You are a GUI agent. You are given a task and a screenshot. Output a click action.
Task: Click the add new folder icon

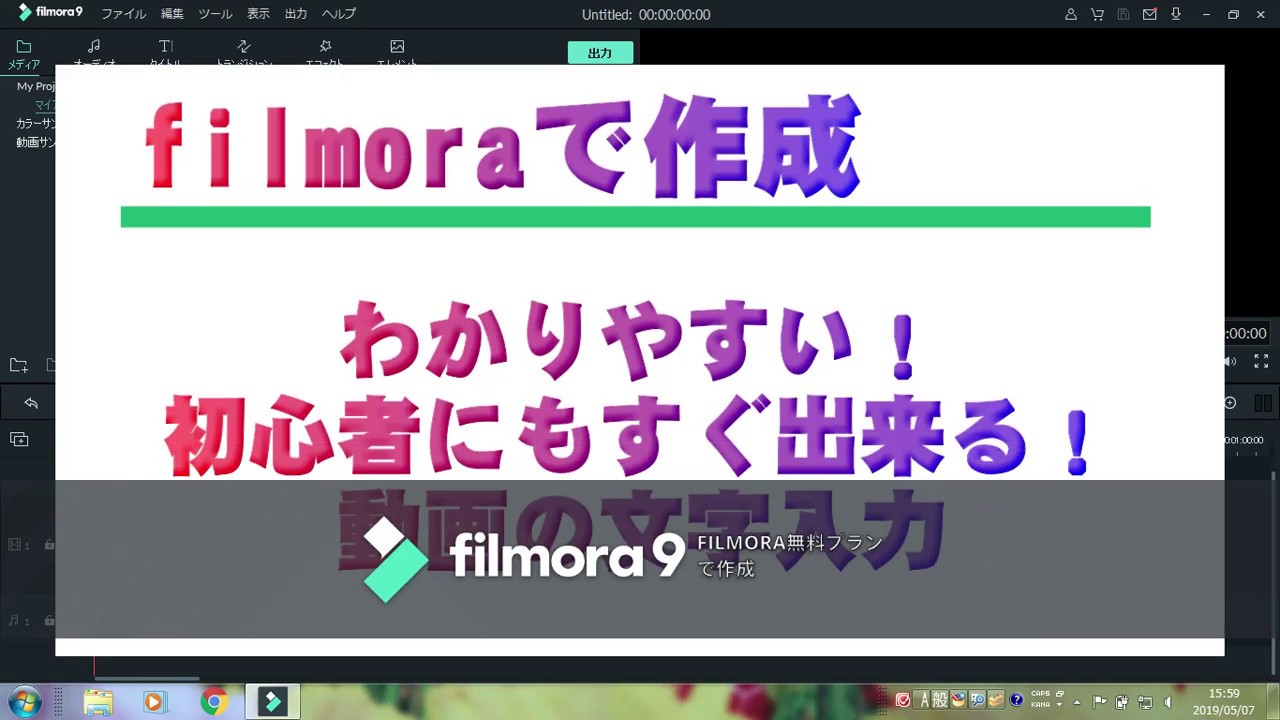click(x=18, y=365)
